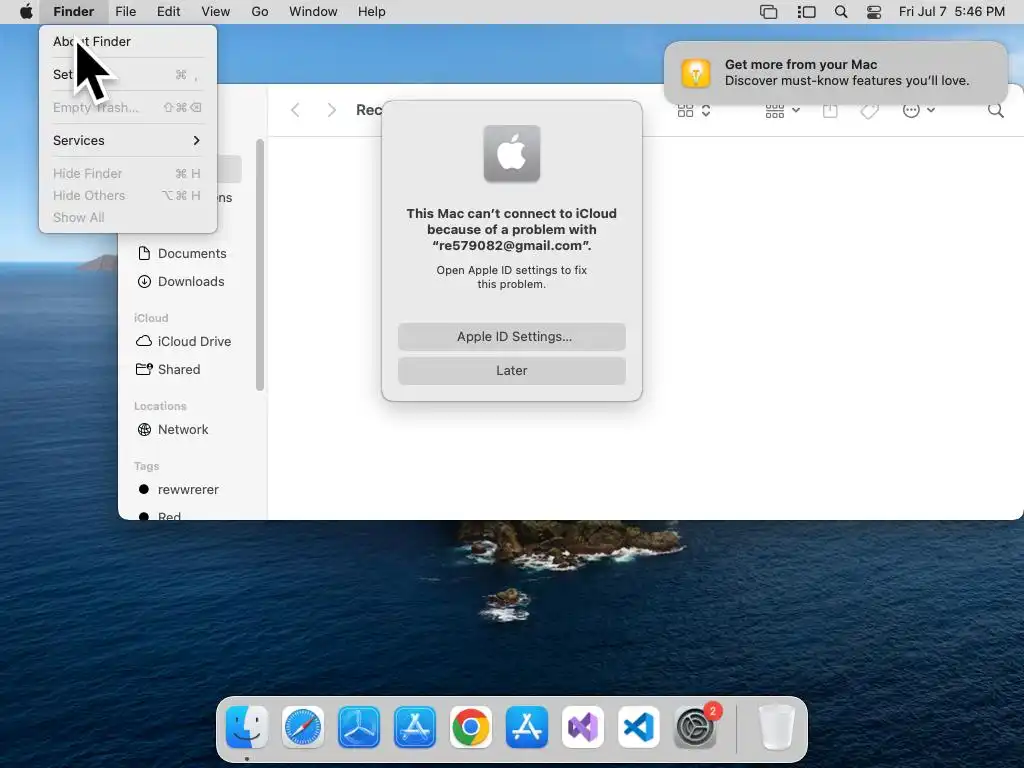
Task: Open the Finder Action ellipsis menu
Action: tap(918, 110)
